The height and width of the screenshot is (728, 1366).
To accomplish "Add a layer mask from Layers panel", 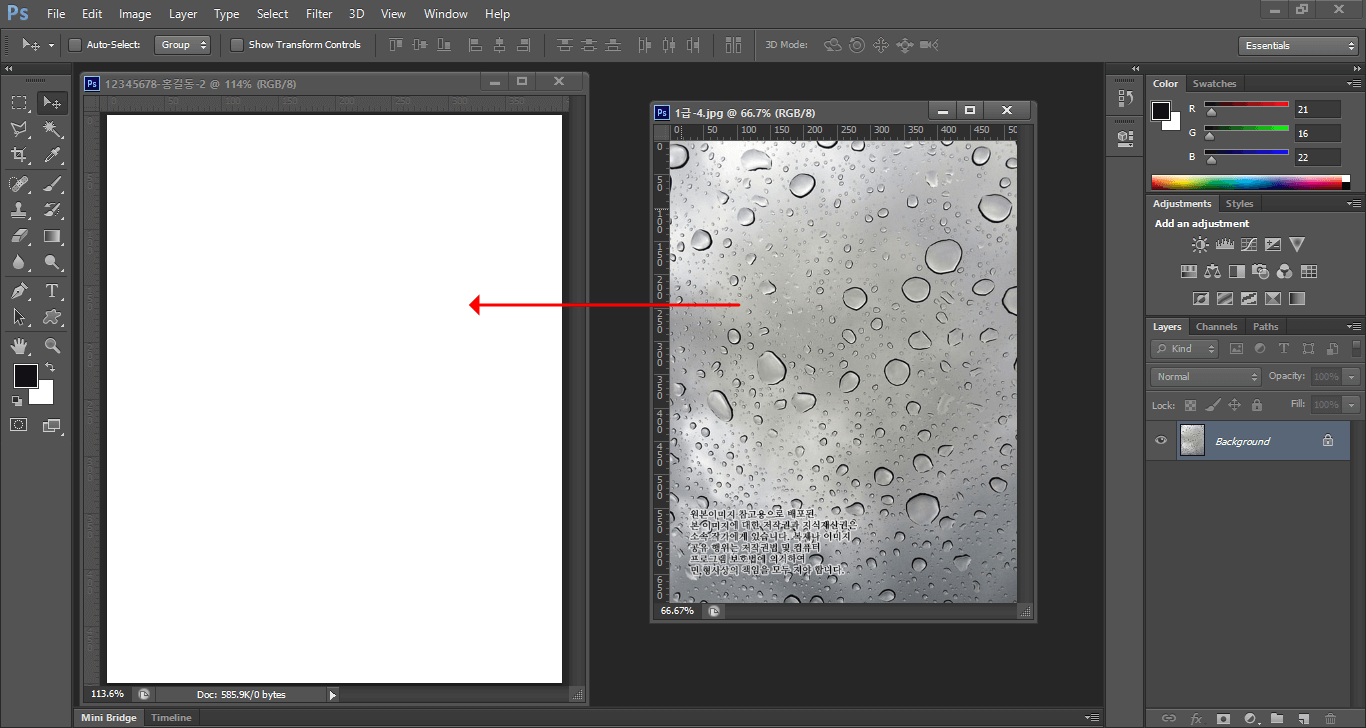I will [1223, 718].
